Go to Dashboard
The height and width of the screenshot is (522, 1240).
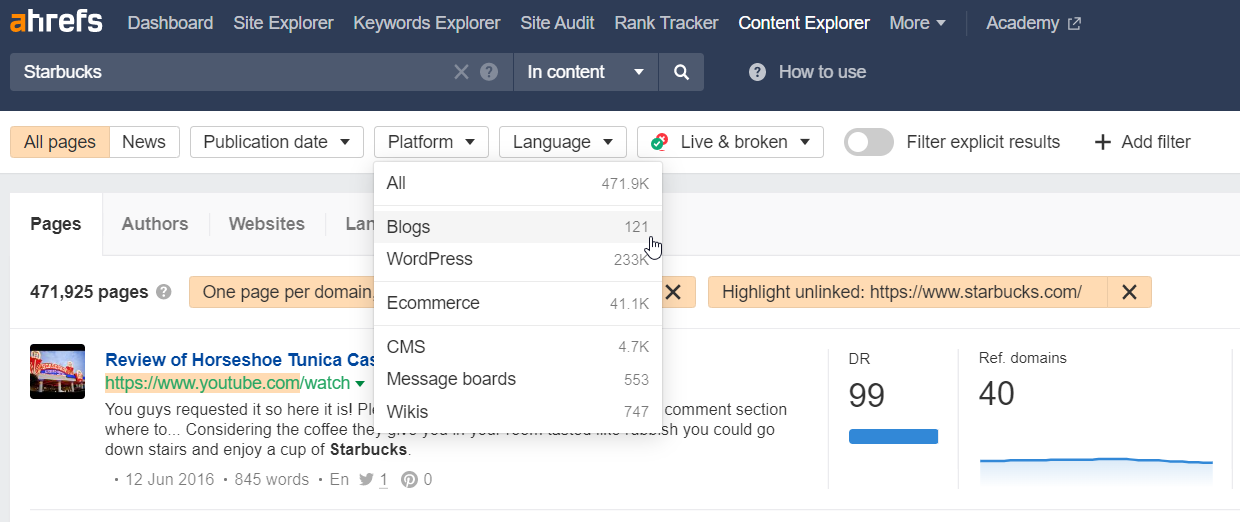(x=170, y=23)
